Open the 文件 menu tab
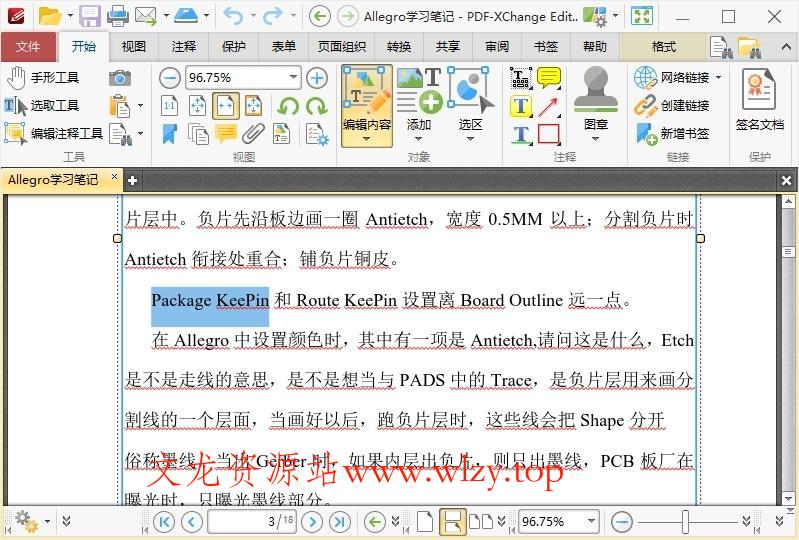Screen dimensions: 799x540 29,47
